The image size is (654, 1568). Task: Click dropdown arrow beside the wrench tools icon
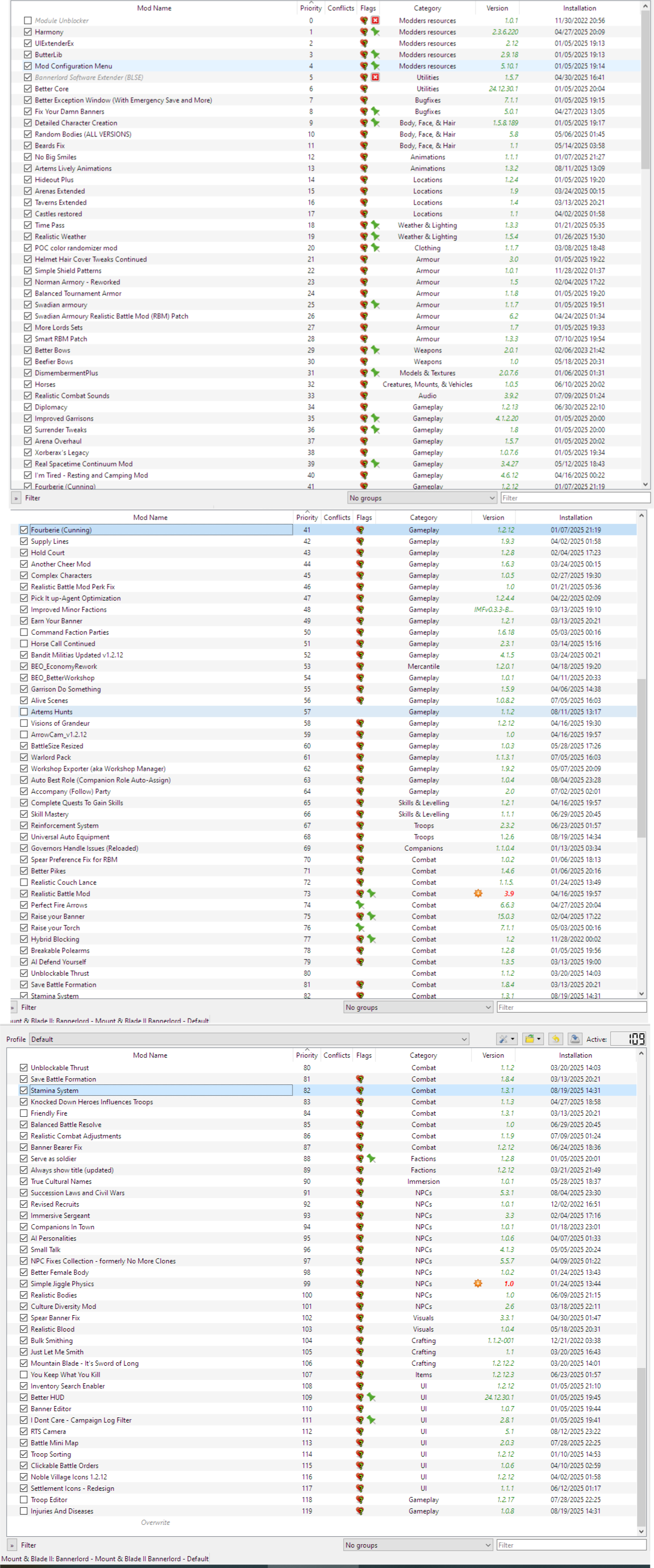pyautogui.click(x=513, y=1039)
